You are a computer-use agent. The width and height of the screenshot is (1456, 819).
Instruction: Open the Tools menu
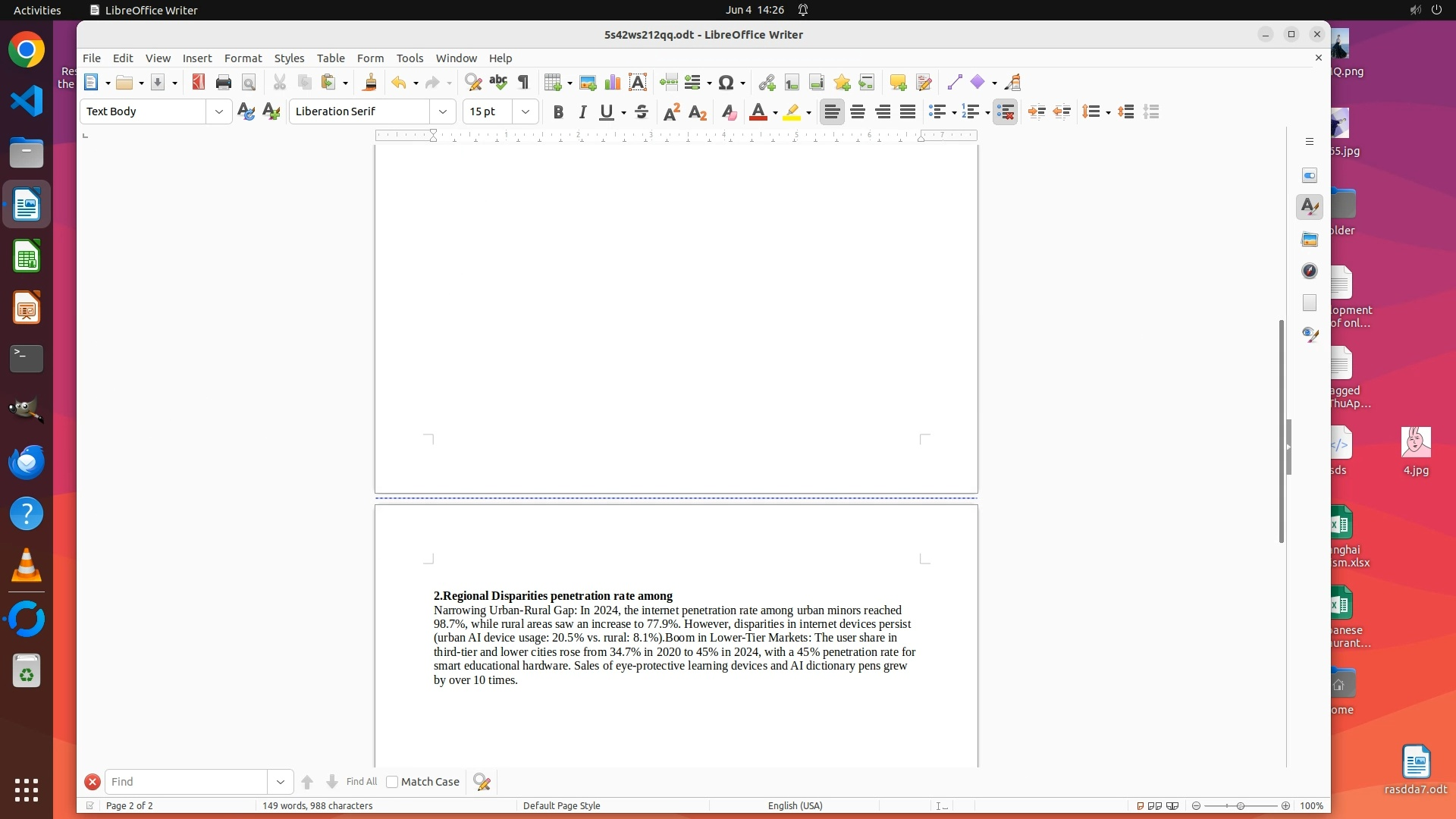409,58
